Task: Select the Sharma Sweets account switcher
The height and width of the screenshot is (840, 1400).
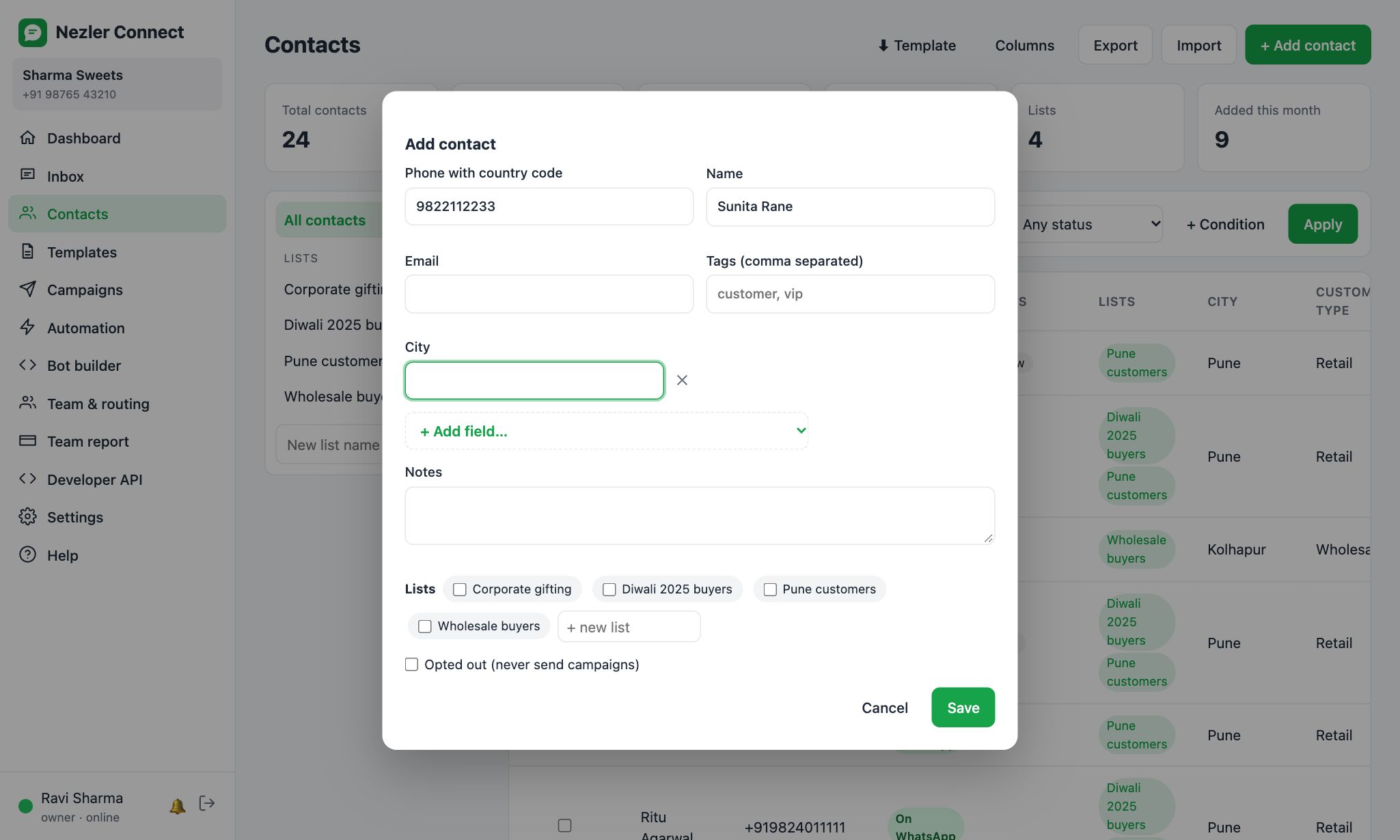Action: coord(118,84)
